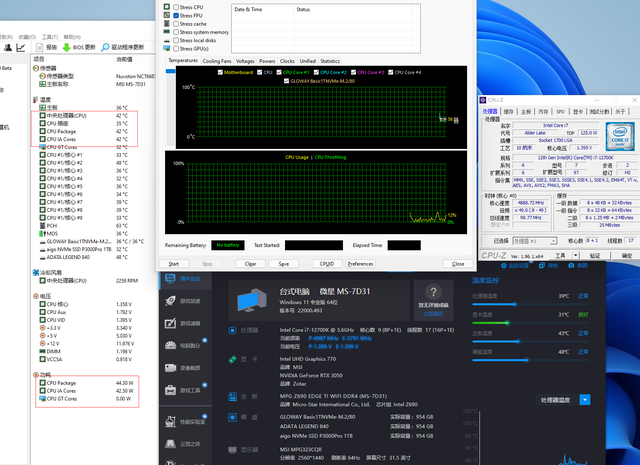Click the BIOS update arrow icon

tap(65, 47)
